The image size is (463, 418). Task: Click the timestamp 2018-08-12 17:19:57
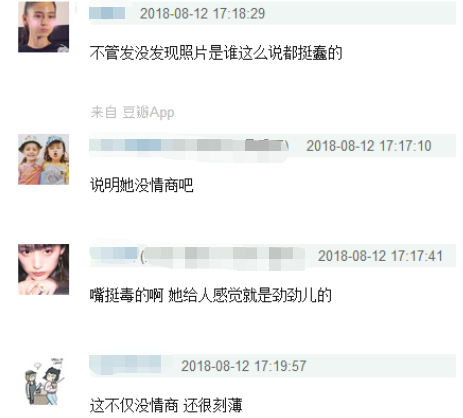pyautogui.click(x=244, y=366)
